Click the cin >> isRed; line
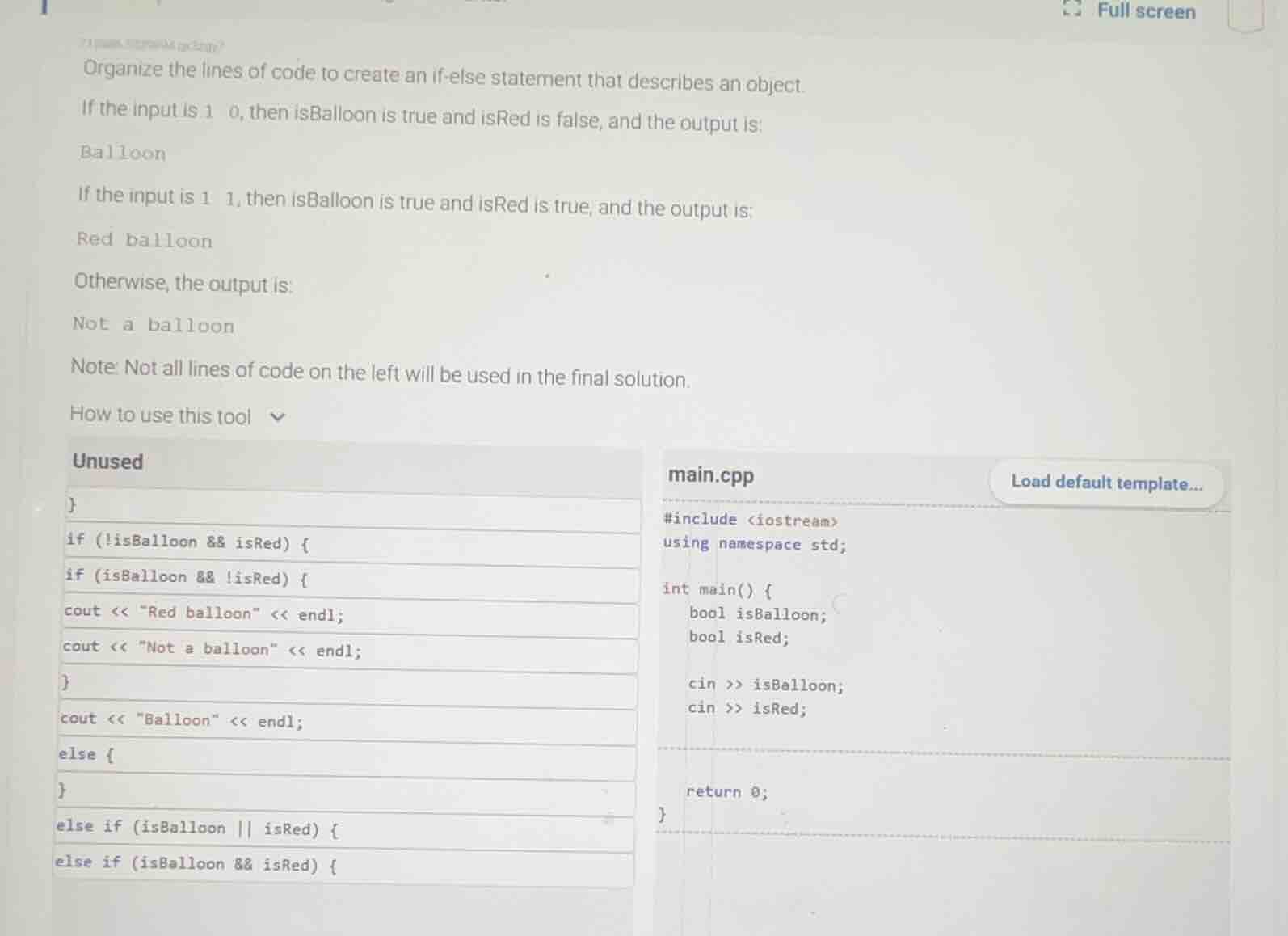1288x936 pixels. point(747,709)
